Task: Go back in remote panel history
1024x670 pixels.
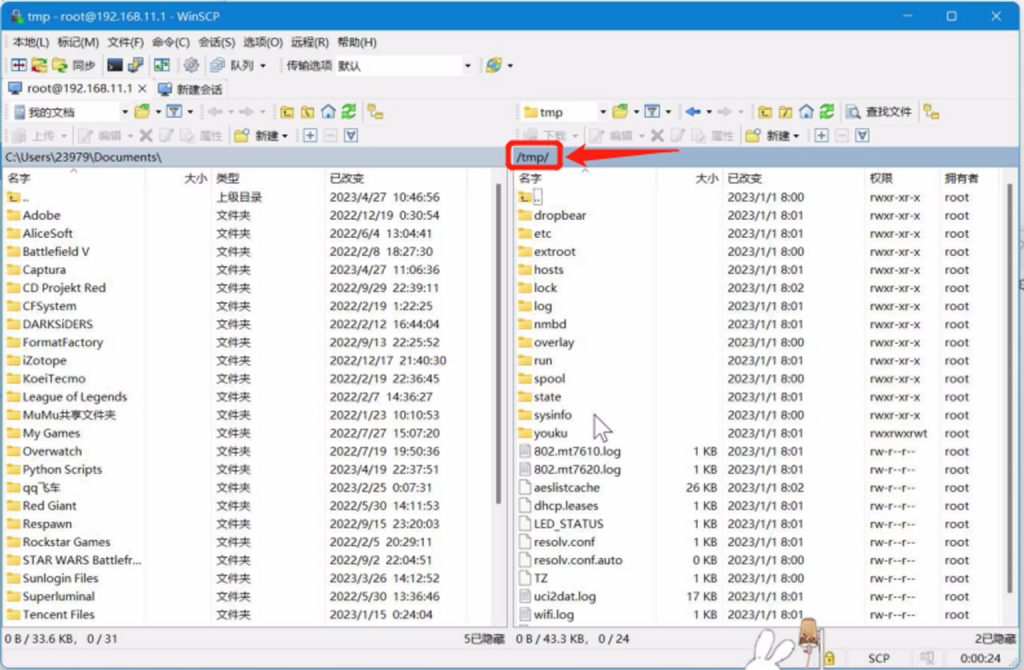Action: [x=694, y=112]
